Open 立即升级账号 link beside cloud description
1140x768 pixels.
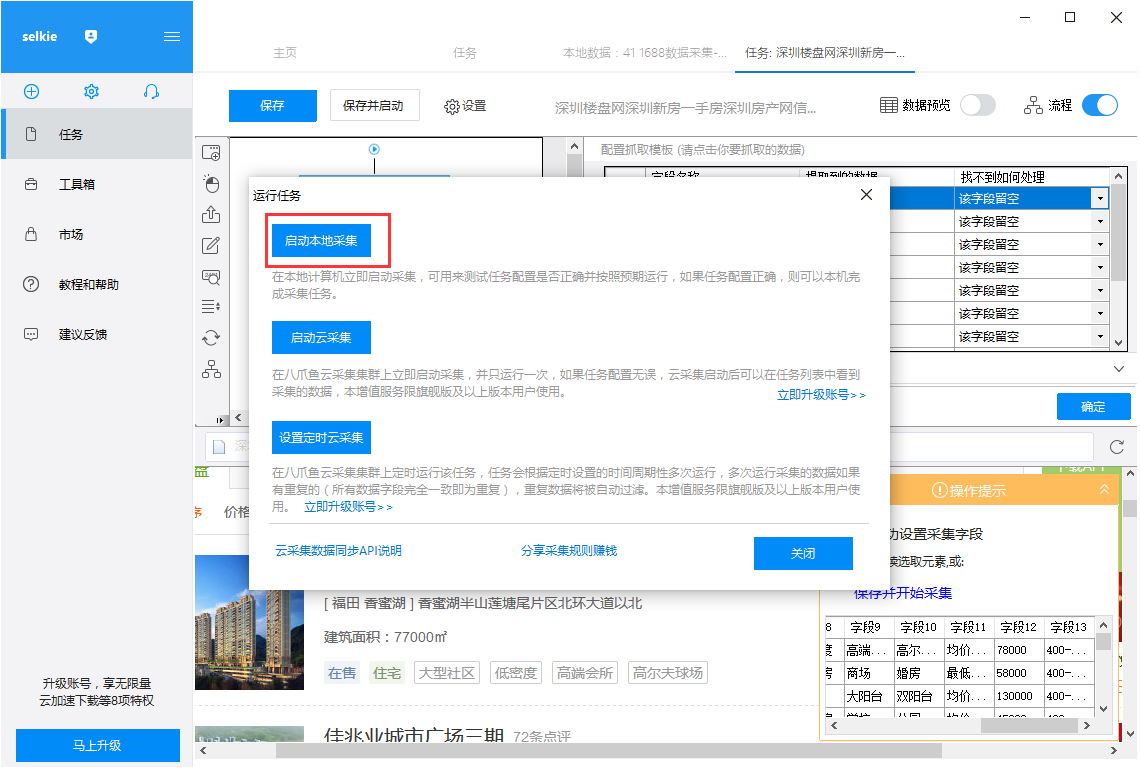(821, 395)
